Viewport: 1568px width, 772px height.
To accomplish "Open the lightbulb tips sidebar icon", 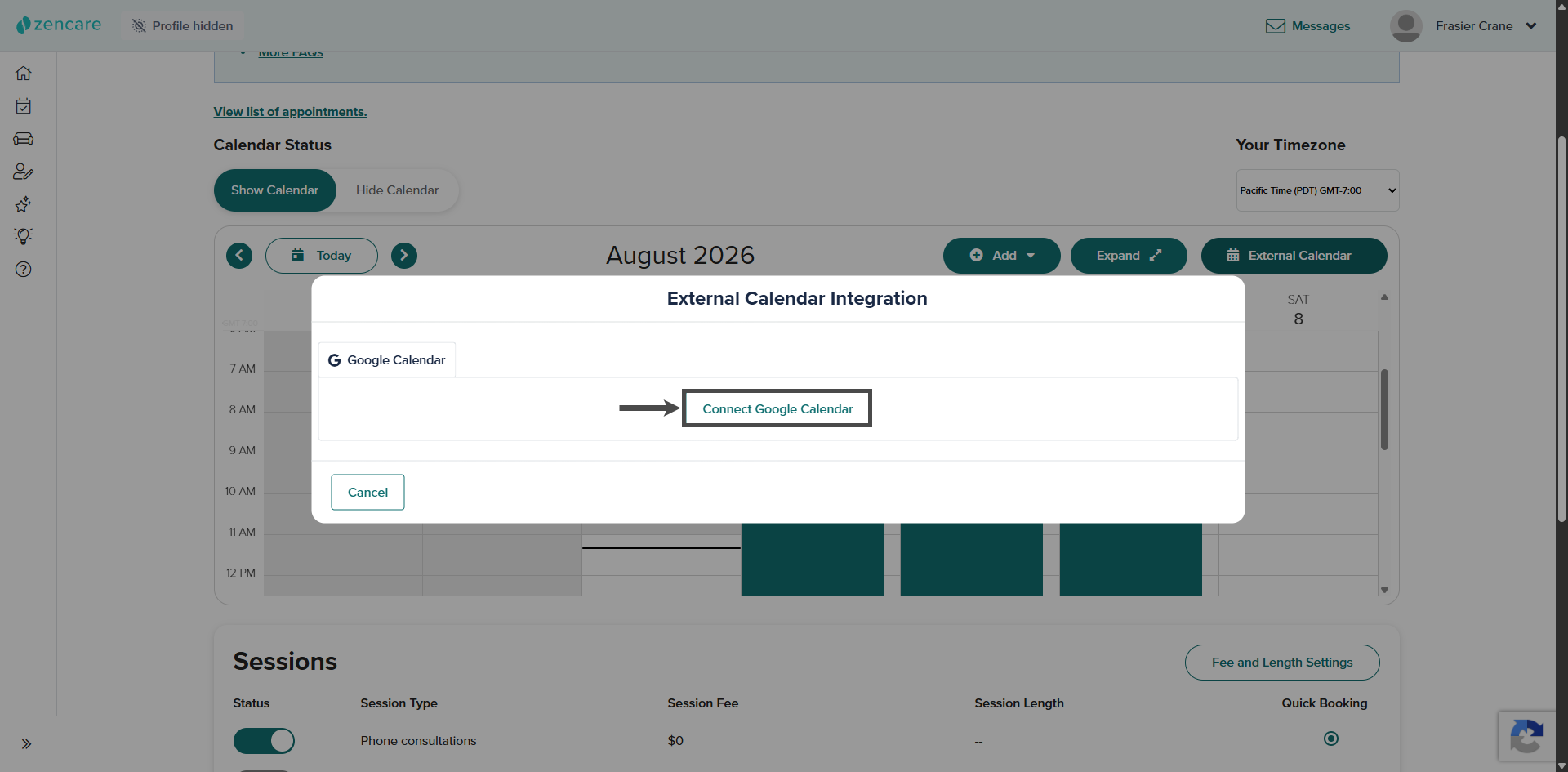I will pyautogui.click(x=24, y=236).
